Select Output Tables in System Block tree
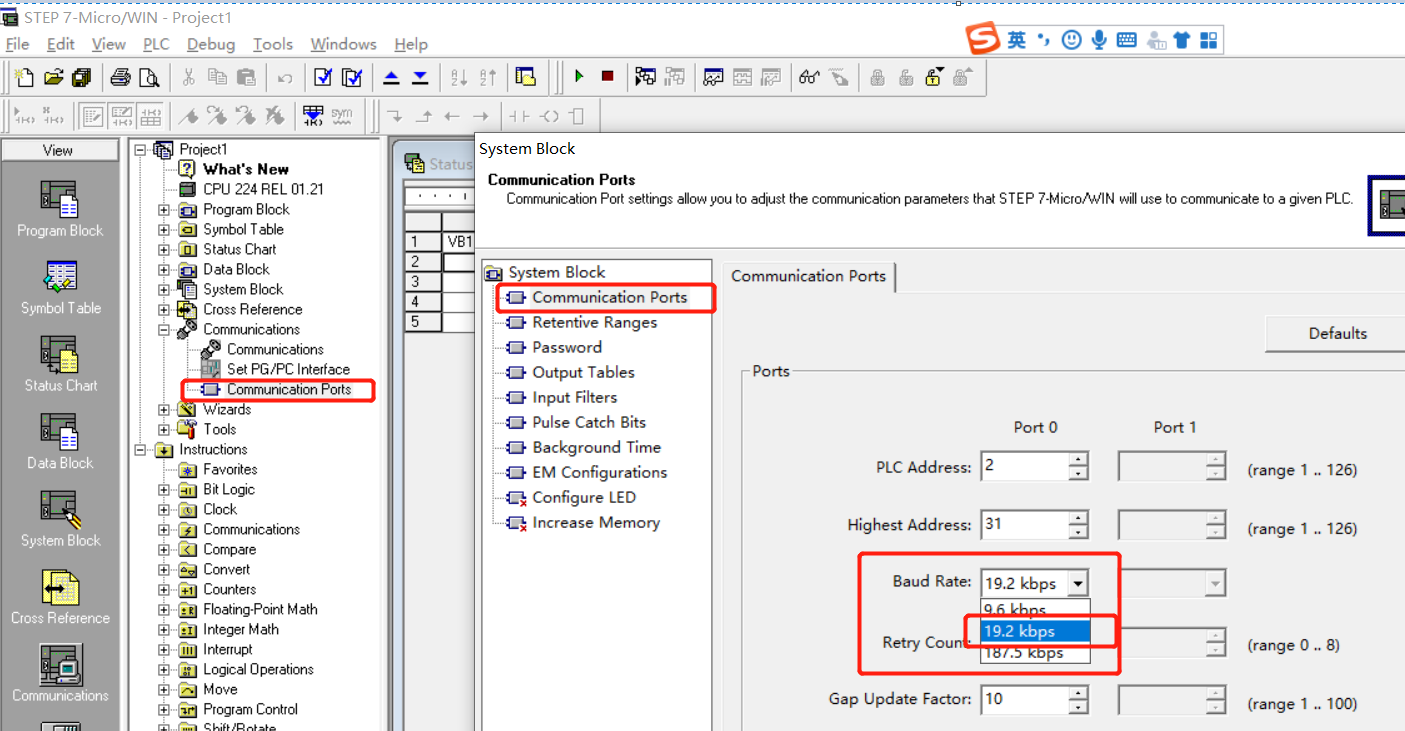This screenshot has width=1405, height=731. [x=583, y=372]
